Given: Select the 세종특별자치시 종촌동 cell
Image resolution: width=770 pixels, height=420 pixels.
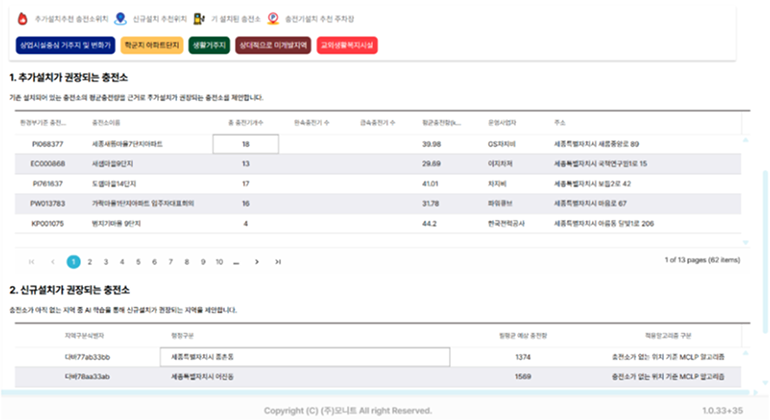Looking at the screenshot, I should click(x=304, y=356).
